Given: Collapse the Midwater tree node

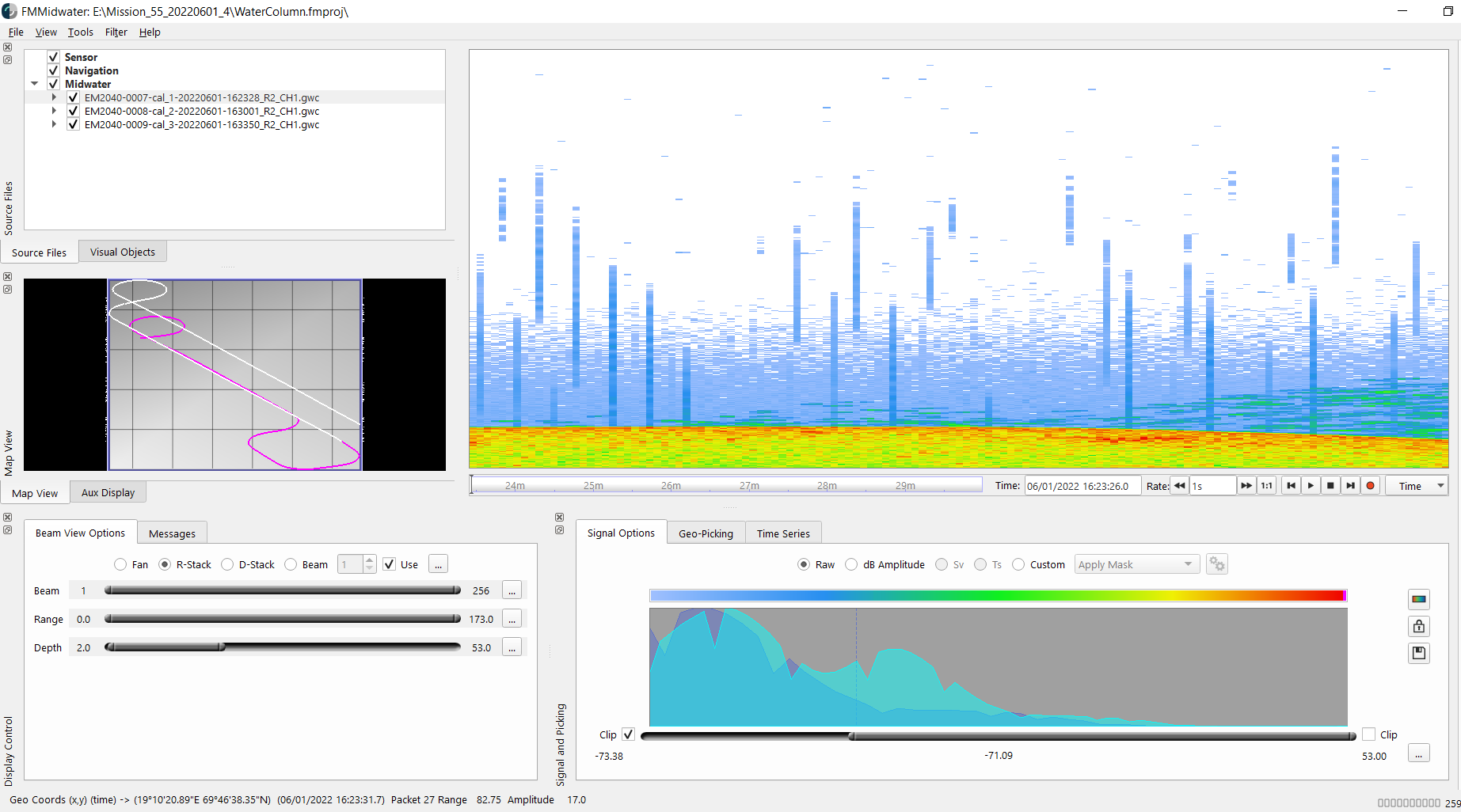Looking at the screenshot, I should (35, 83).
